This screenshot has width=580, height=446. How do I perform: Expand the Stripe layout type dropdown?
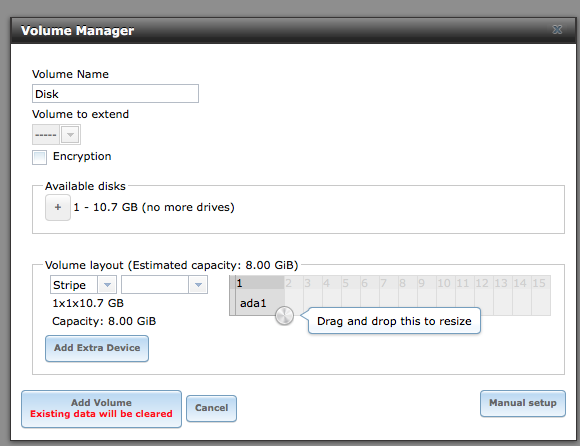tap(83, 285)
